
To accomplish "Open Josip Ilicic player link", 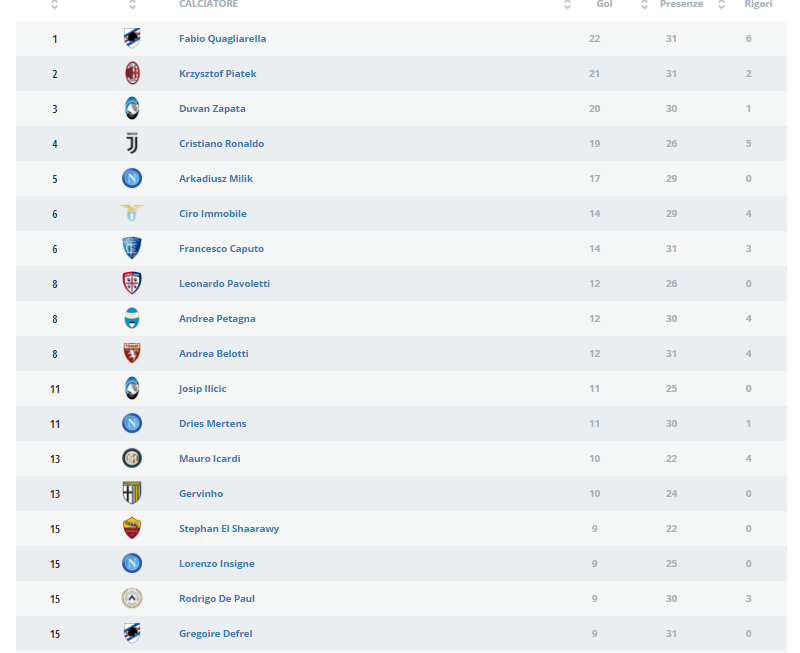I will pos(203,389).
